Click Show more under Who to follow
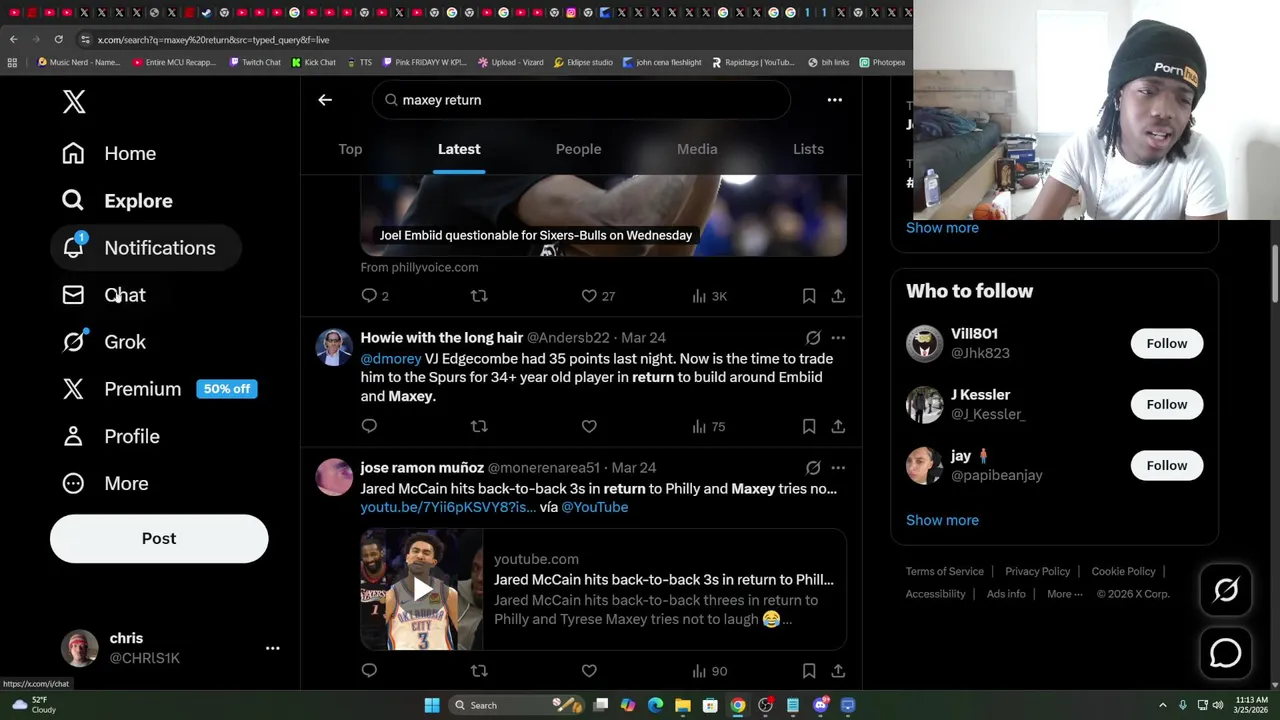The height and width of the screenshot is (720, 1280). pos(942,520)
